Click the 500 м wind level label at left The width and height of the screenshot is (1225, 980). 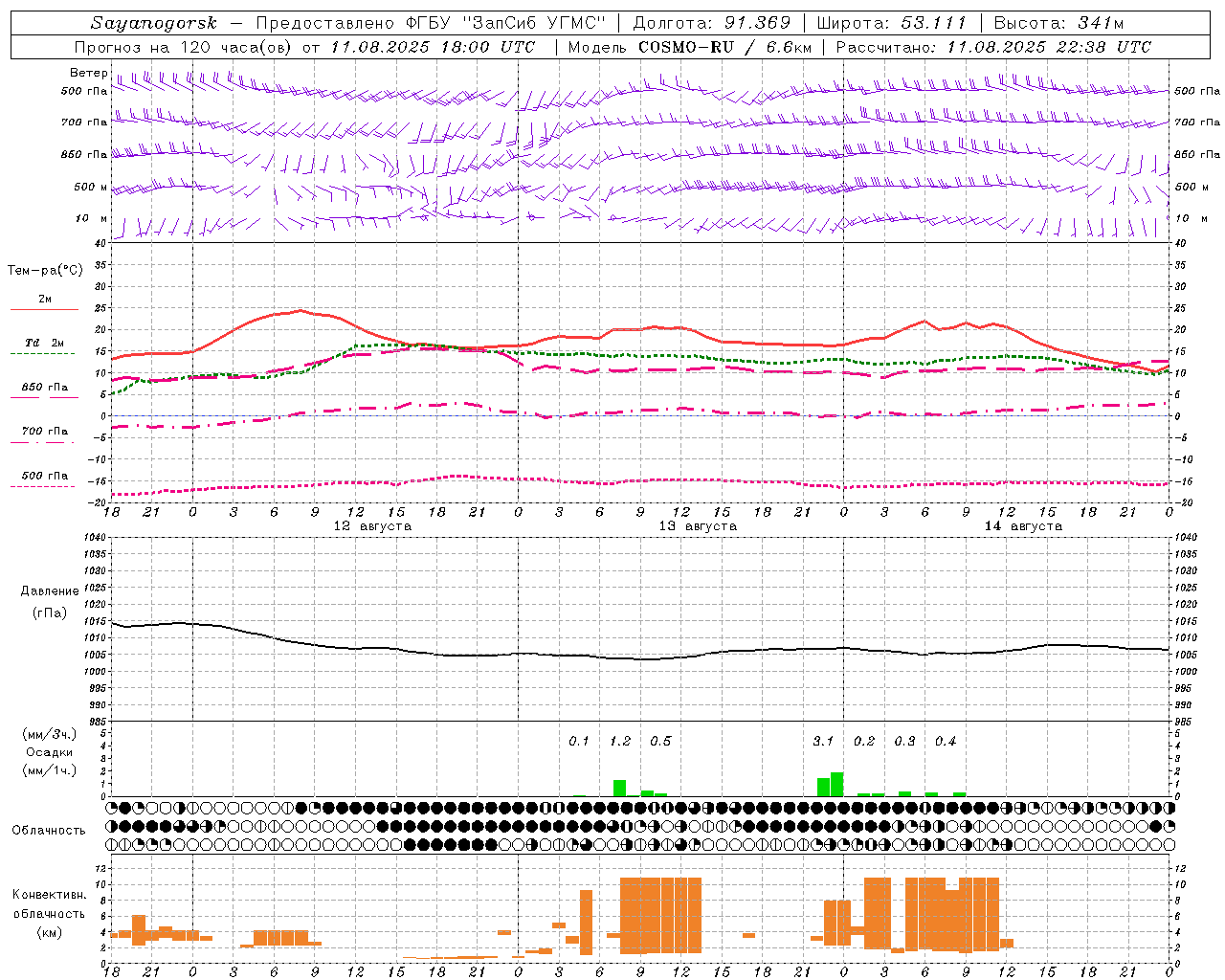pyautogui.click(x=91, y=187)
